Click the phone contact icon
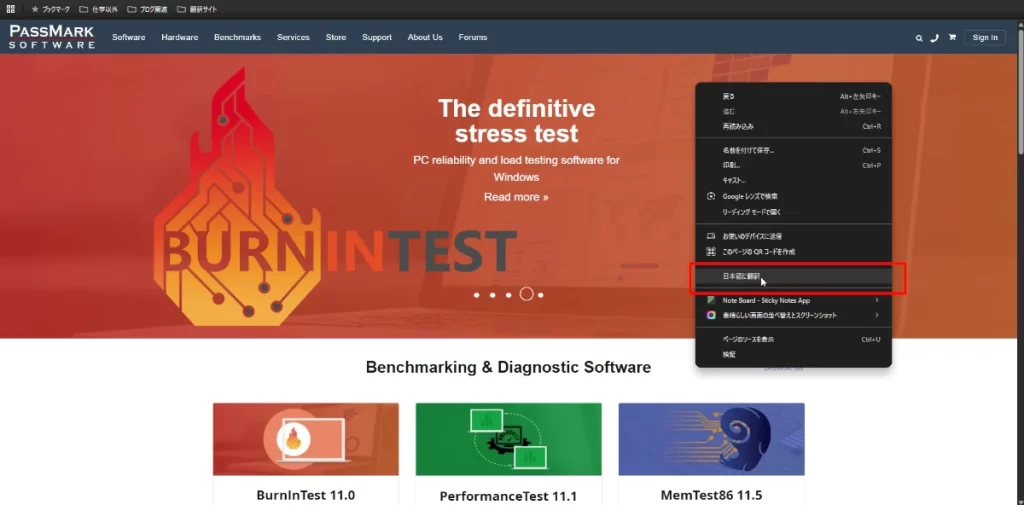The image size is (1024, 505). (x=935, y=38)
